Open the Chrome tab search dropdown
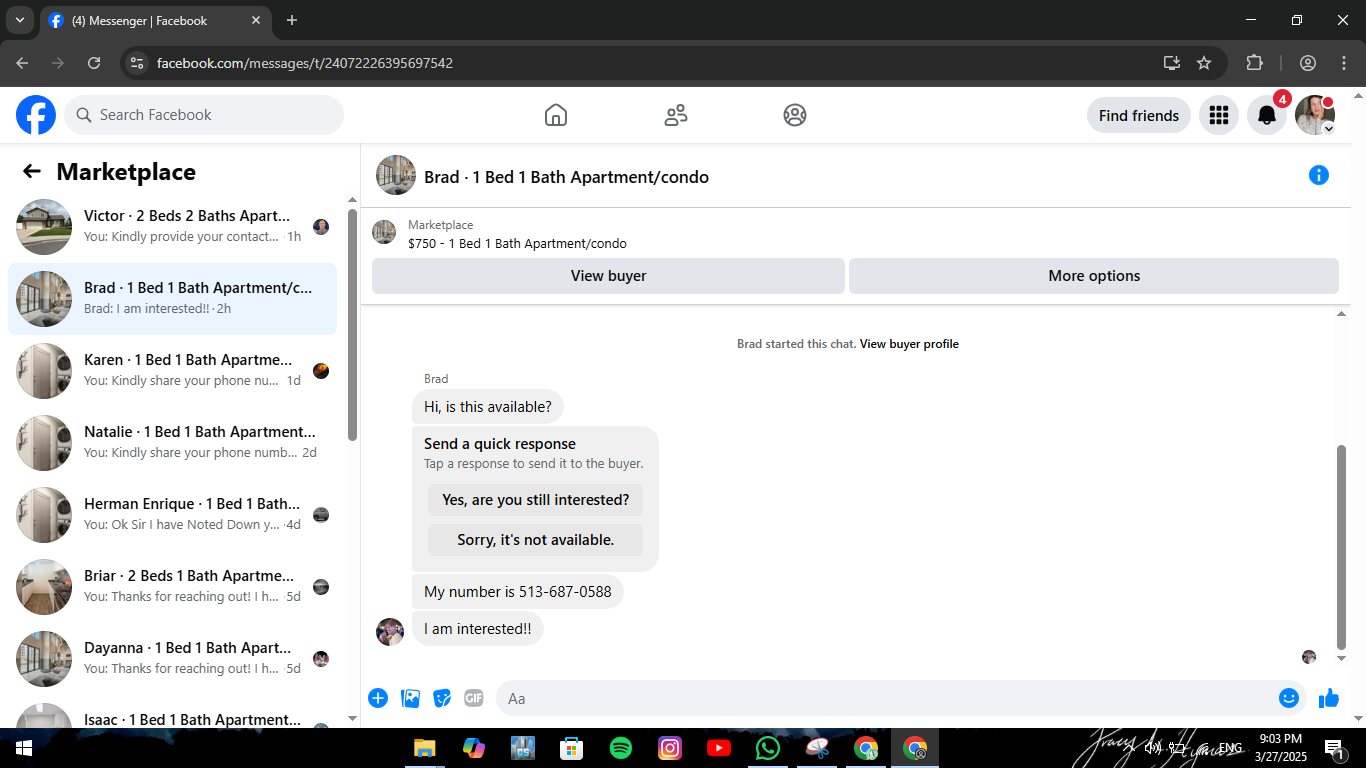 point(19,20)
